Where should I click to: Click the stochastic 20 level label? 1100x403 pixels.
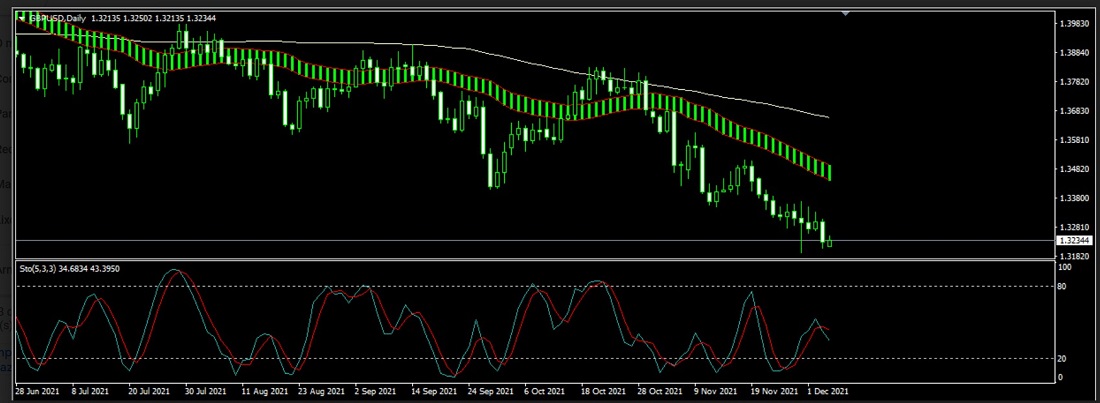[1064, 358]
